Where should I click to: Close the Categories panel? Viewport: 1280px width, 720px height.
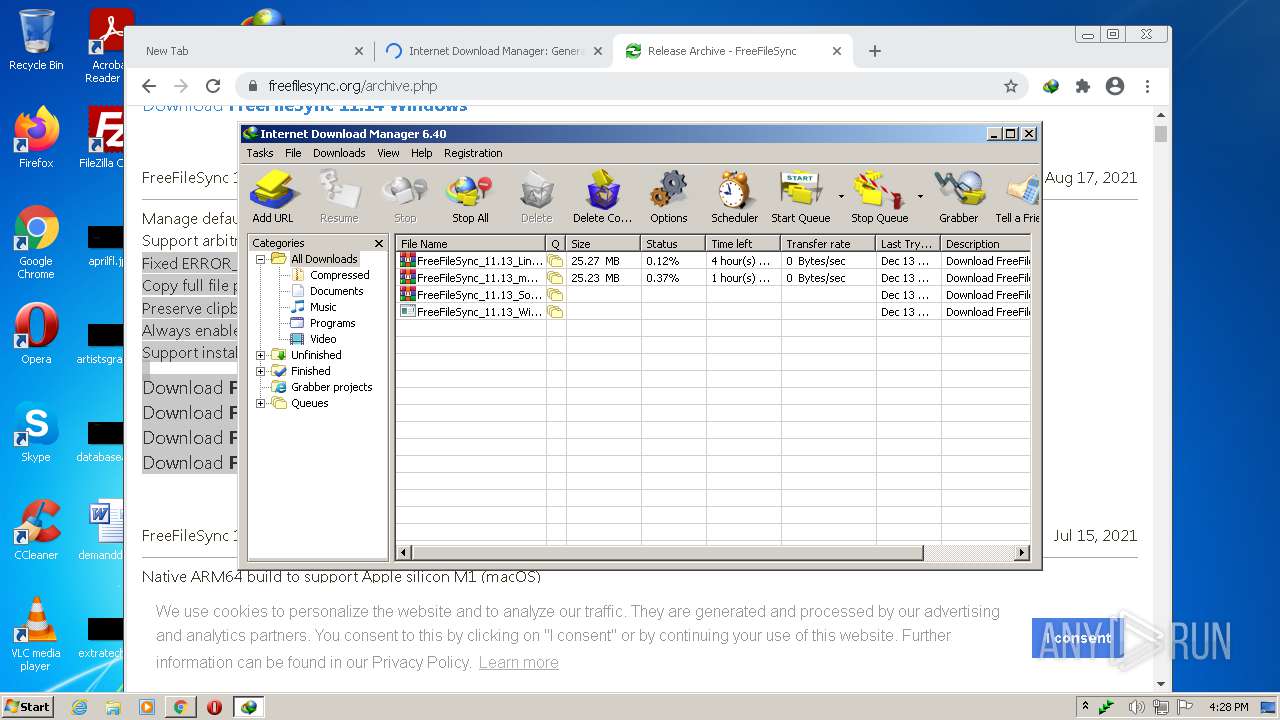(379, 243)
